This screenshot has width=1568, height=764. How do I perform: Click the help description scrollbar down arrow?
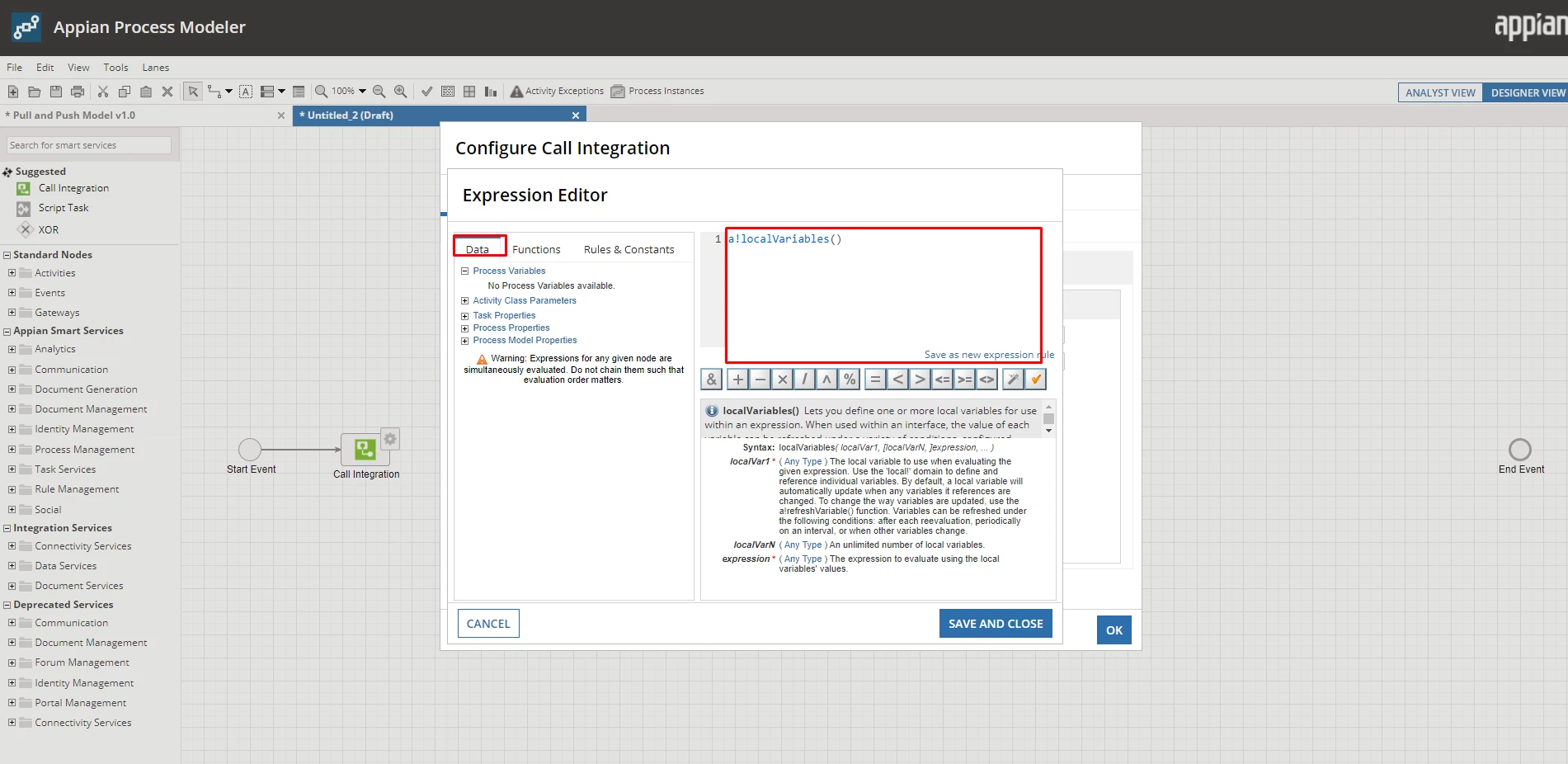[x=1049, y=431]
